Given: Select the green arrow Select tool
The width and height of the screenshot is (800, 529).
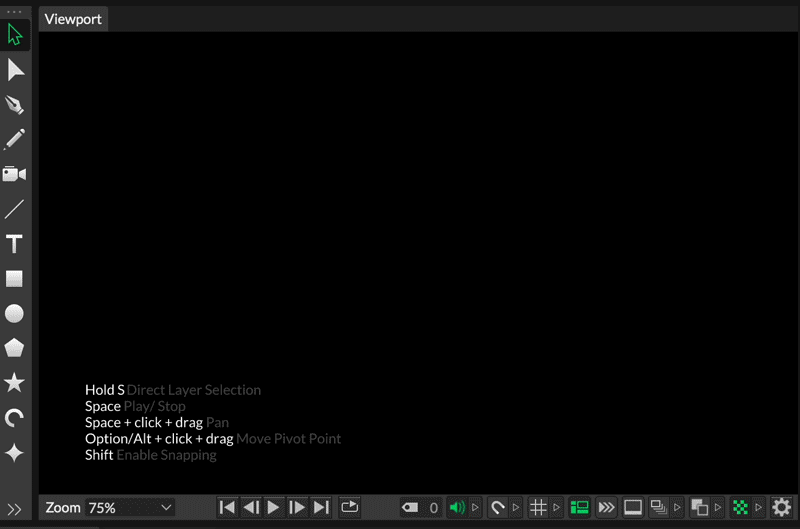Looking at the screenshot, I should 15,35.
